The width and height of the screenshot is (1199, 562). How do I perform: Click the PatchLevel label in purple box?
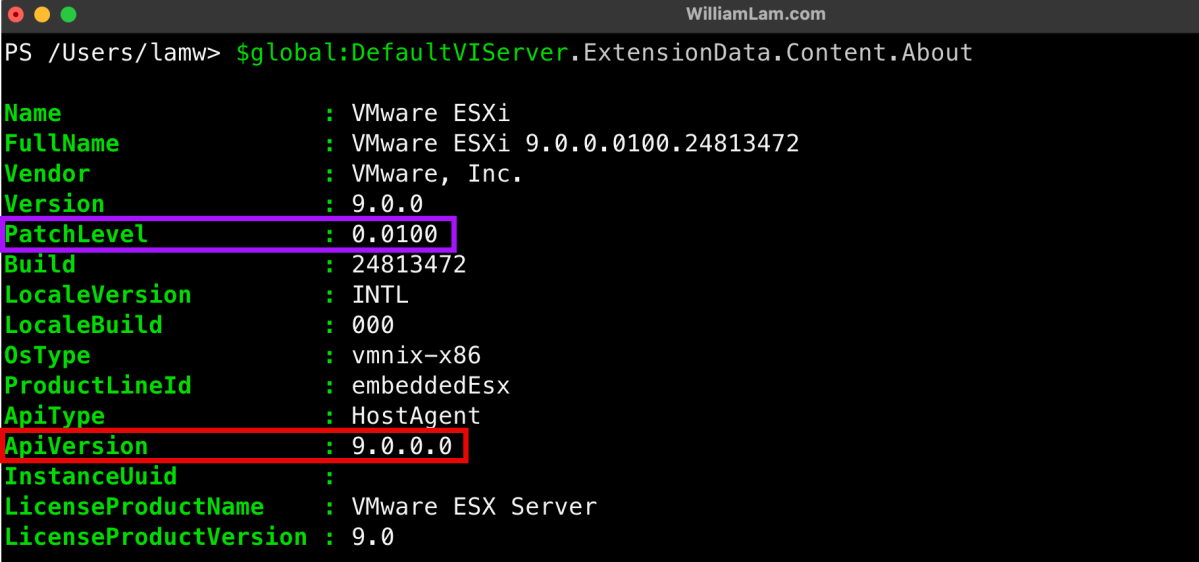[76, 235]
